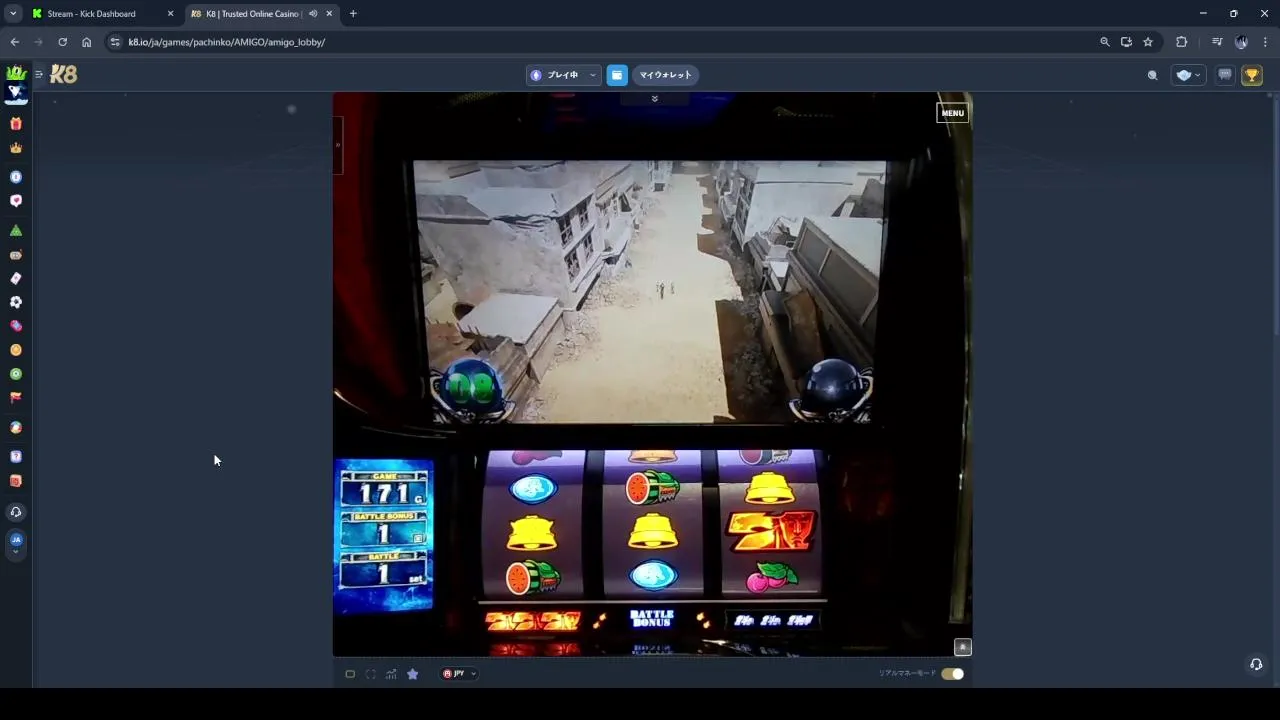Switch to theater mode icon below game
1280x720 pixels.
pyautogui.click(x=350, y=674)
